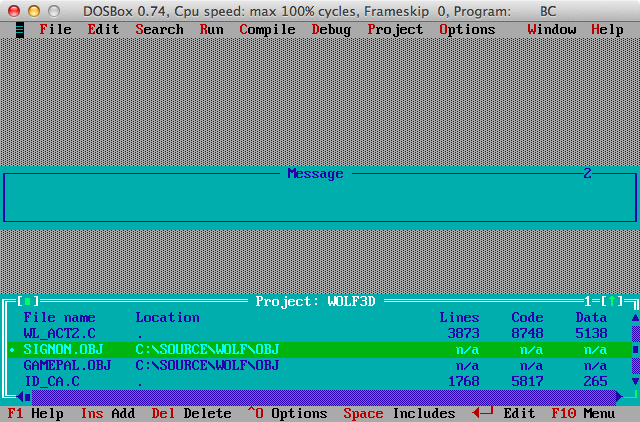Viewport: 640px width, 422px height.
Task: Click Space Includes in the status bar
Action: coord(399,413)
